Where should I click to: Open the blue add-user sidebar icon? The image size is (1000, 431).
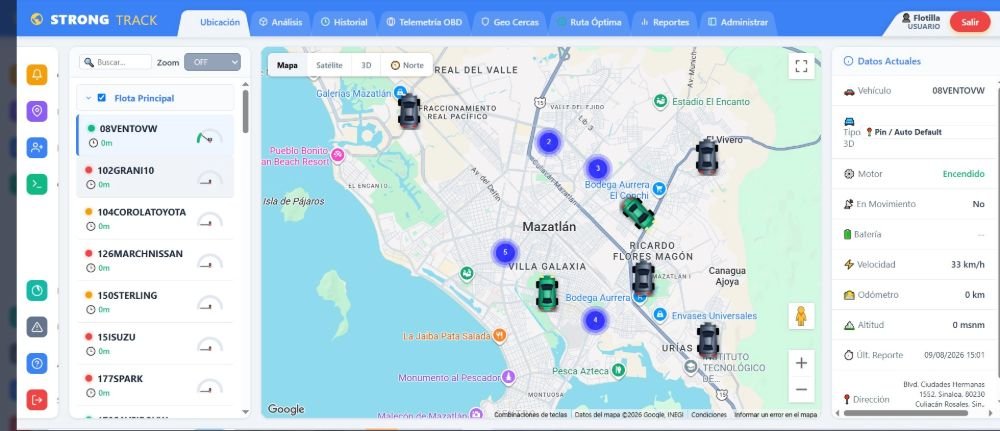coord(37,147)
